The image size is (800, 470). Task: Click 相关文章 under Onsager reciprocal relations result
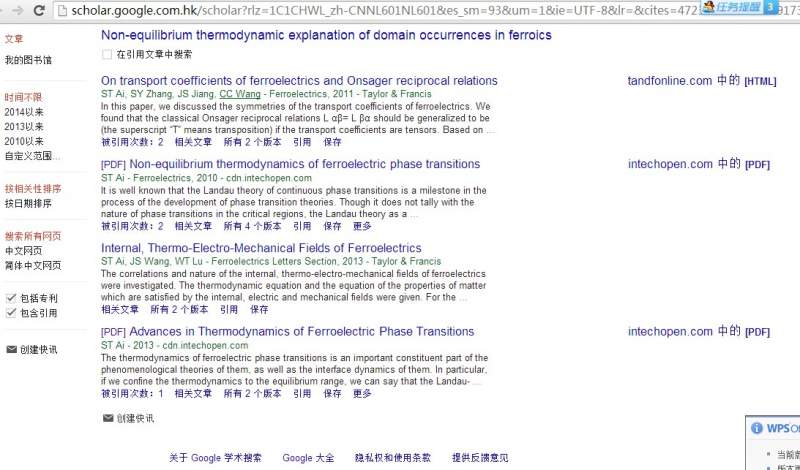click(193, 142)
